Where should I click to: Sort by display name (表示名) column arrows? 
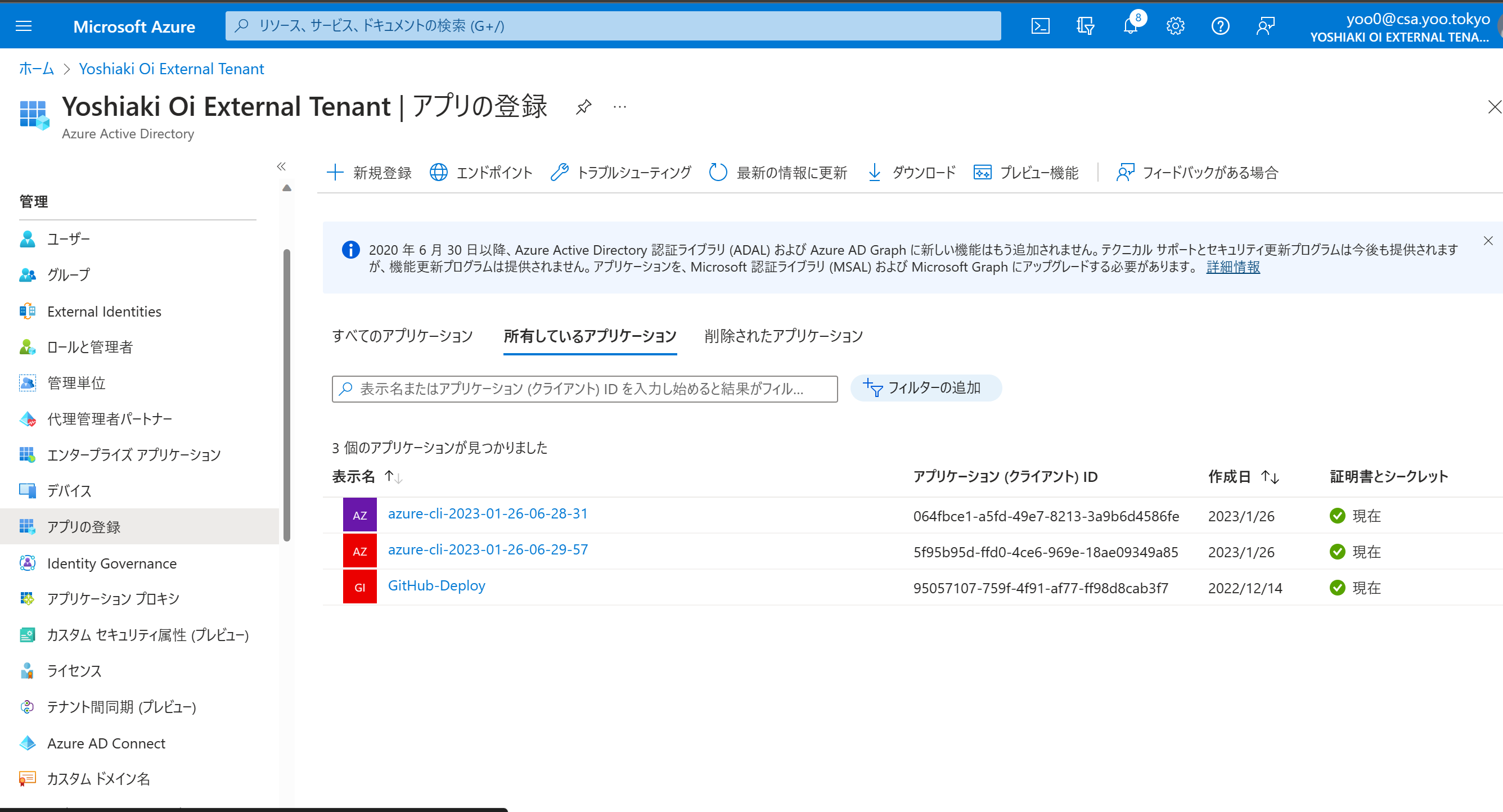point(393,477)
